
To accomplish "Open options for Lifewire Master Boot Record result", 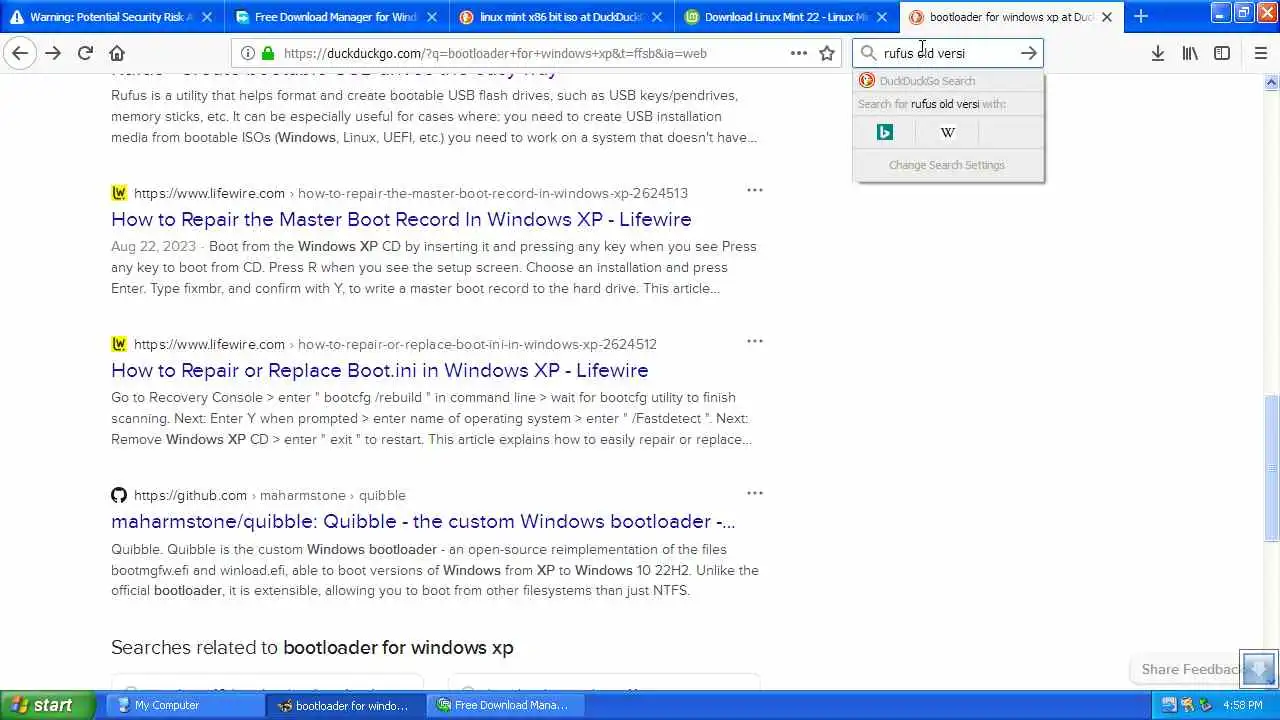I will coord(755,190).
